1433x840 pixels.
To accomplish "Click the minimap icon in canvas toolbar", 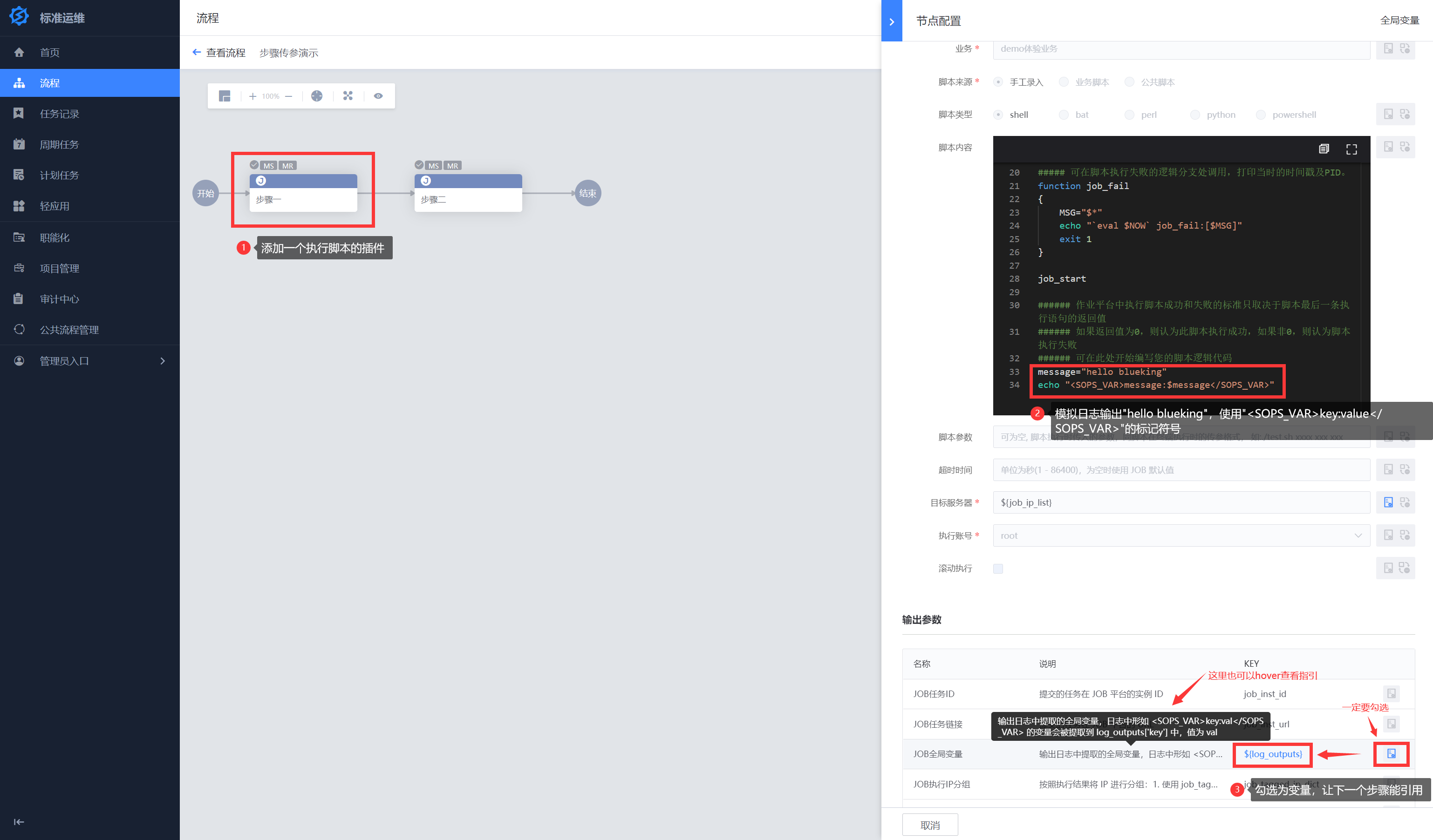I will tap(225, 96).
